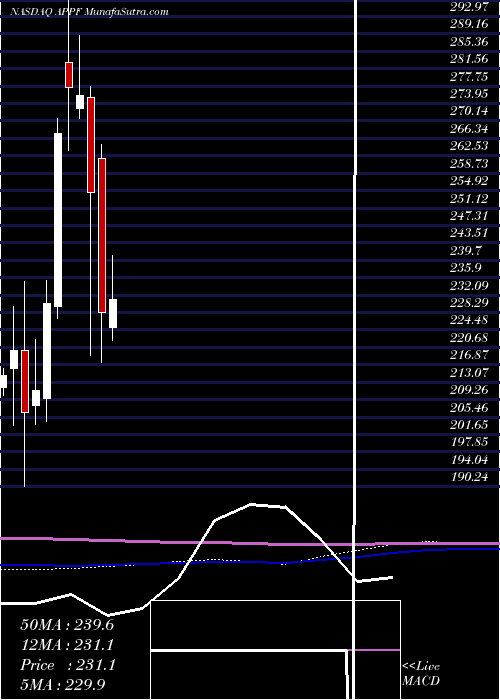
Task: Click the 12MA : 231.1 readout
Action: point(67,645)
